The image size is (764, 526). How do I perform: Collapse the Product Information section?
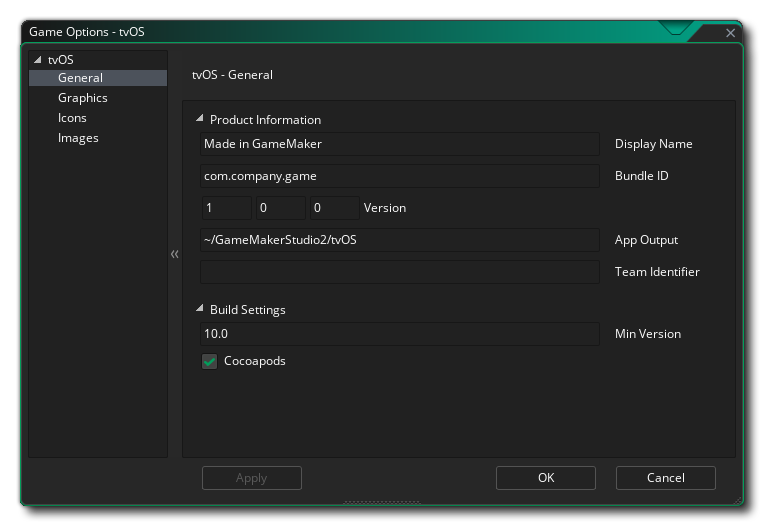pos(199,118)
